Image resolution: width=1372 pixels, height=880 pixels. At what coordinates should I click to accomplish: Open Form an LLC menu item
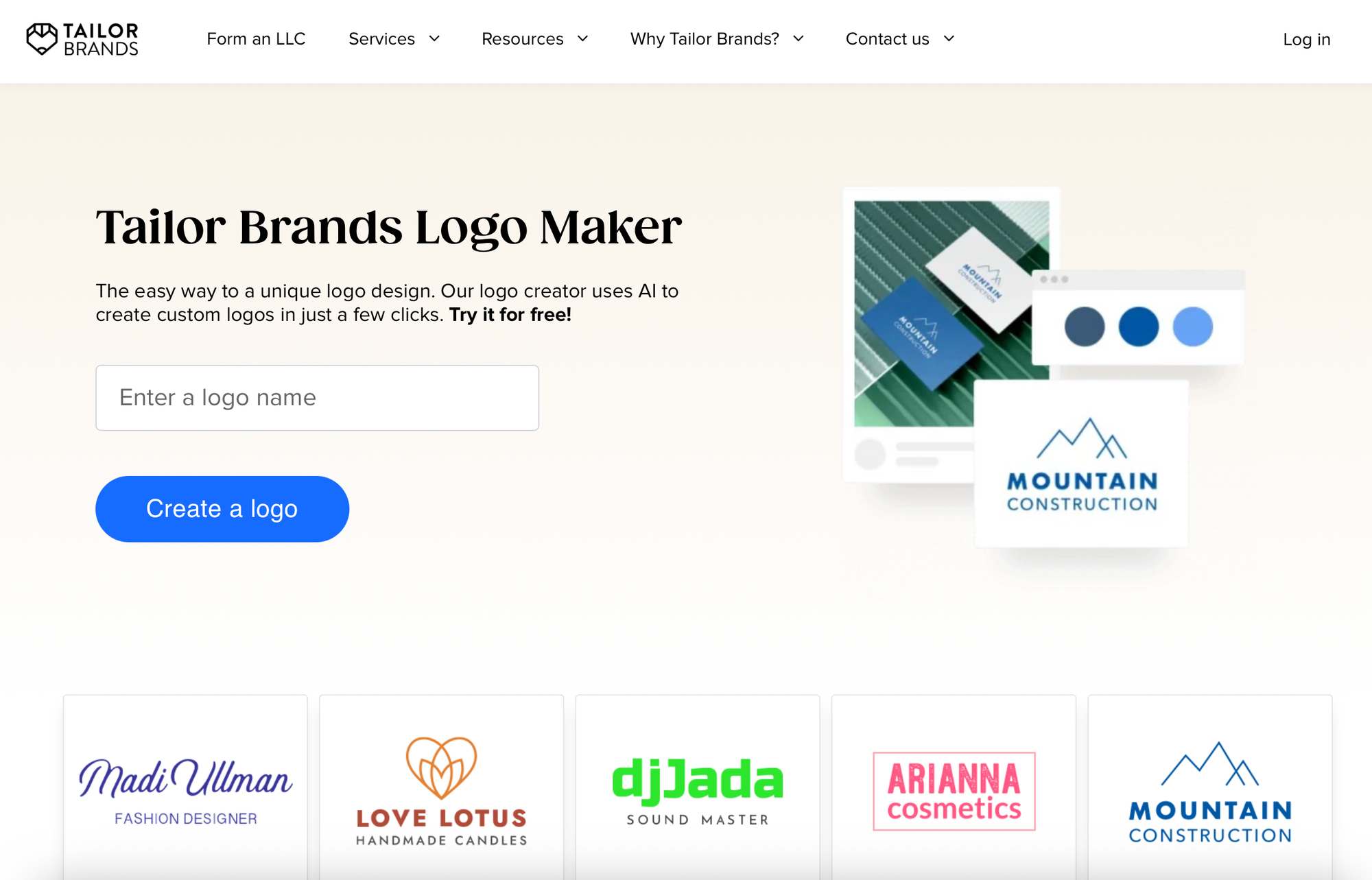coord(256,39)
